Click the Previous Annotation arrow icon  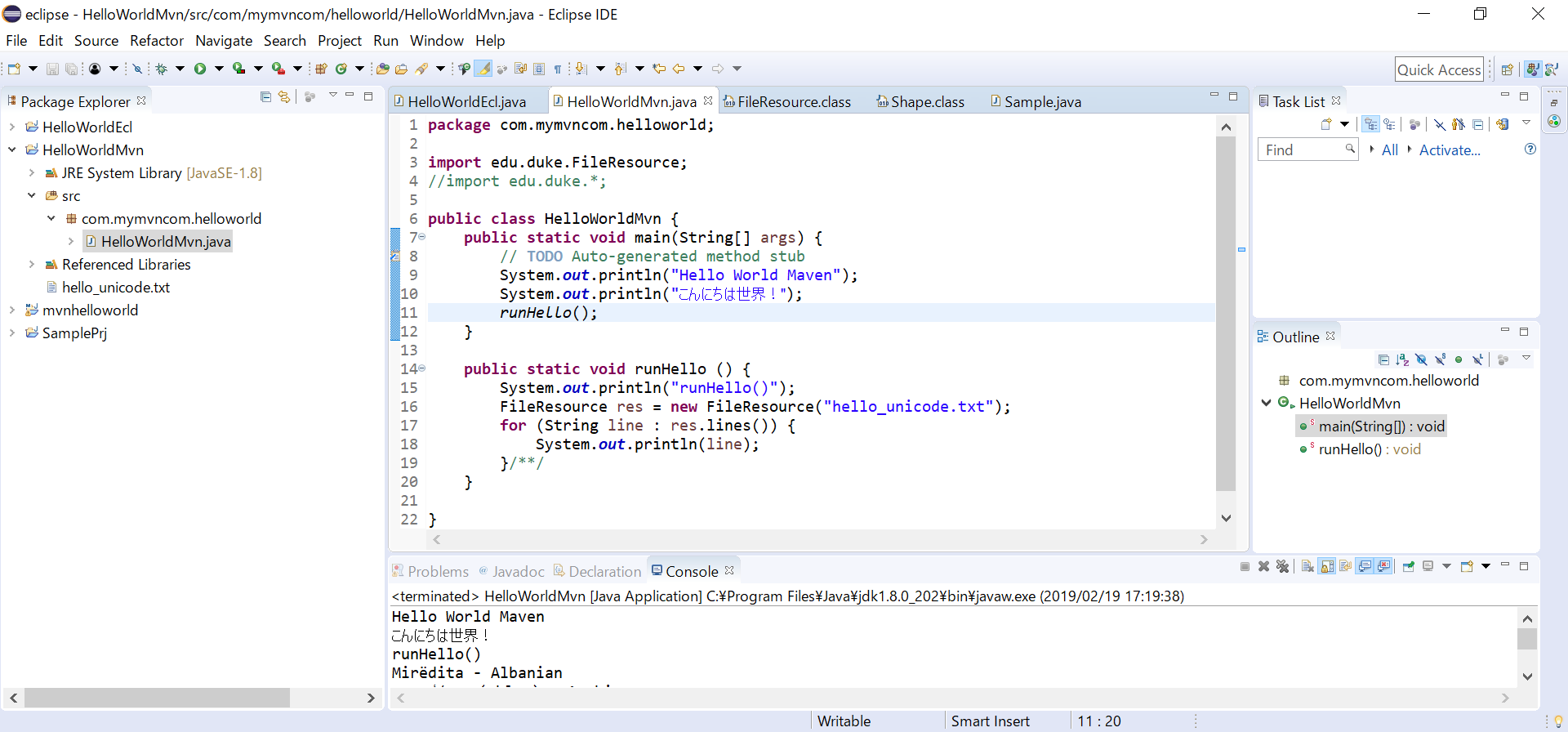(x=620, y=69)
